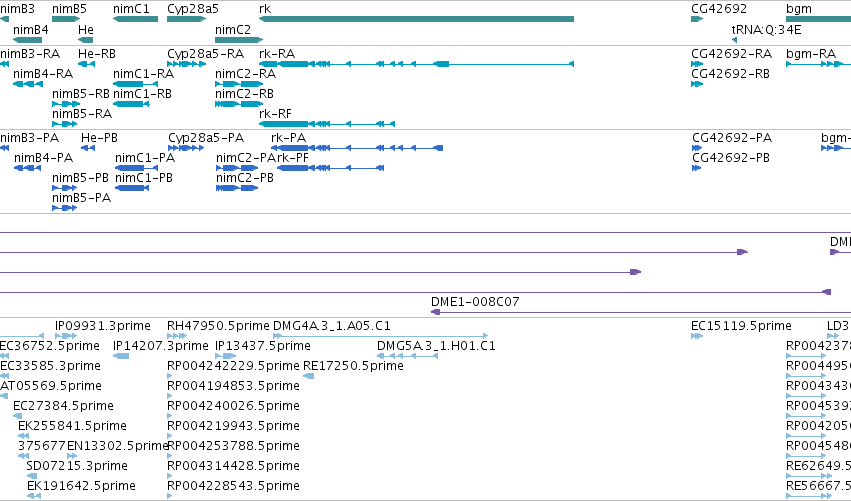Click EST EC36752.5prime
Image resolution: width=851 pixels, height=501 pixels.
49,346
